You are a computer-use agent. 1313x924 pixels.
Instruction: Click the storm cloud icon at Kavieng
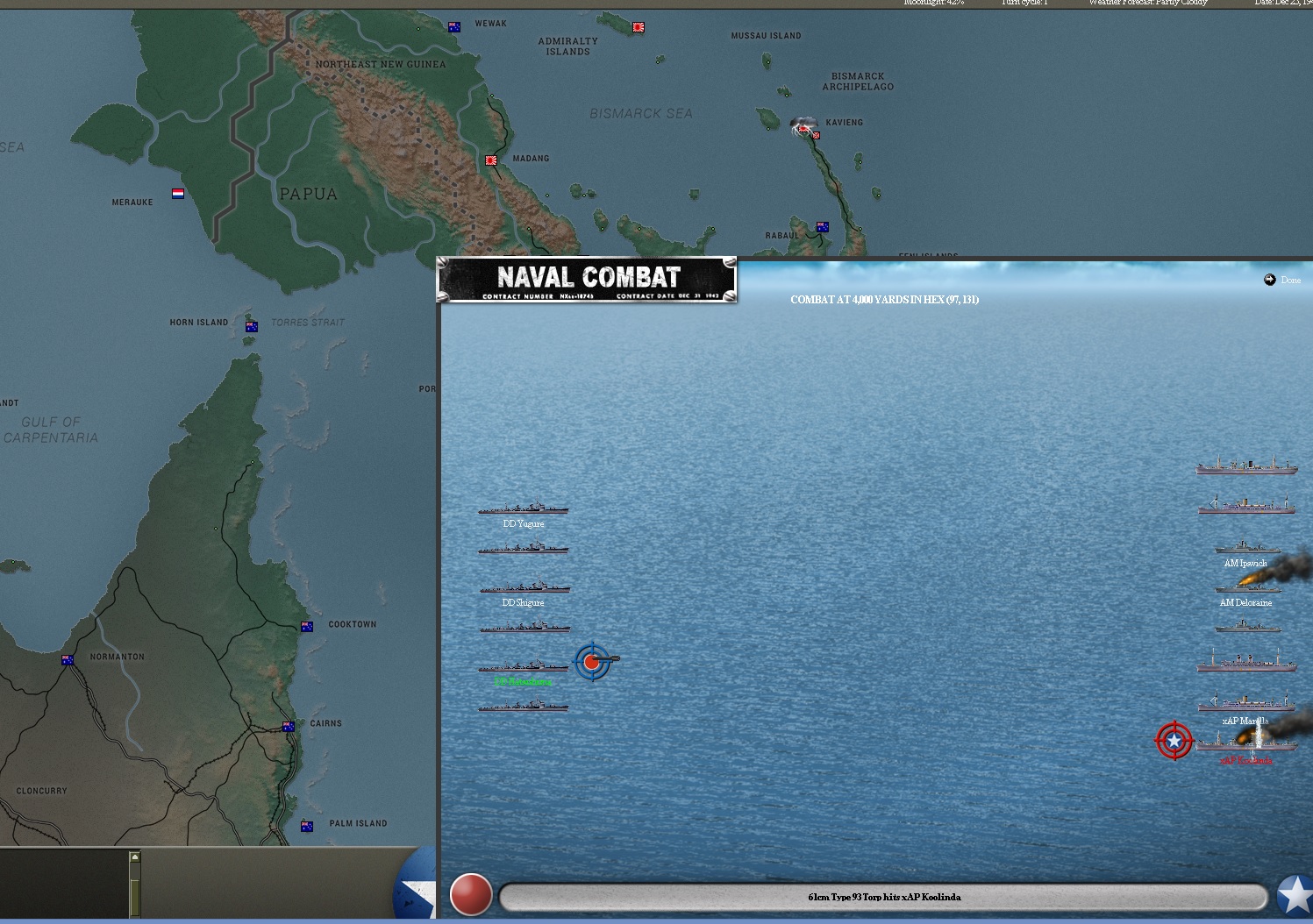click(803, 125)
